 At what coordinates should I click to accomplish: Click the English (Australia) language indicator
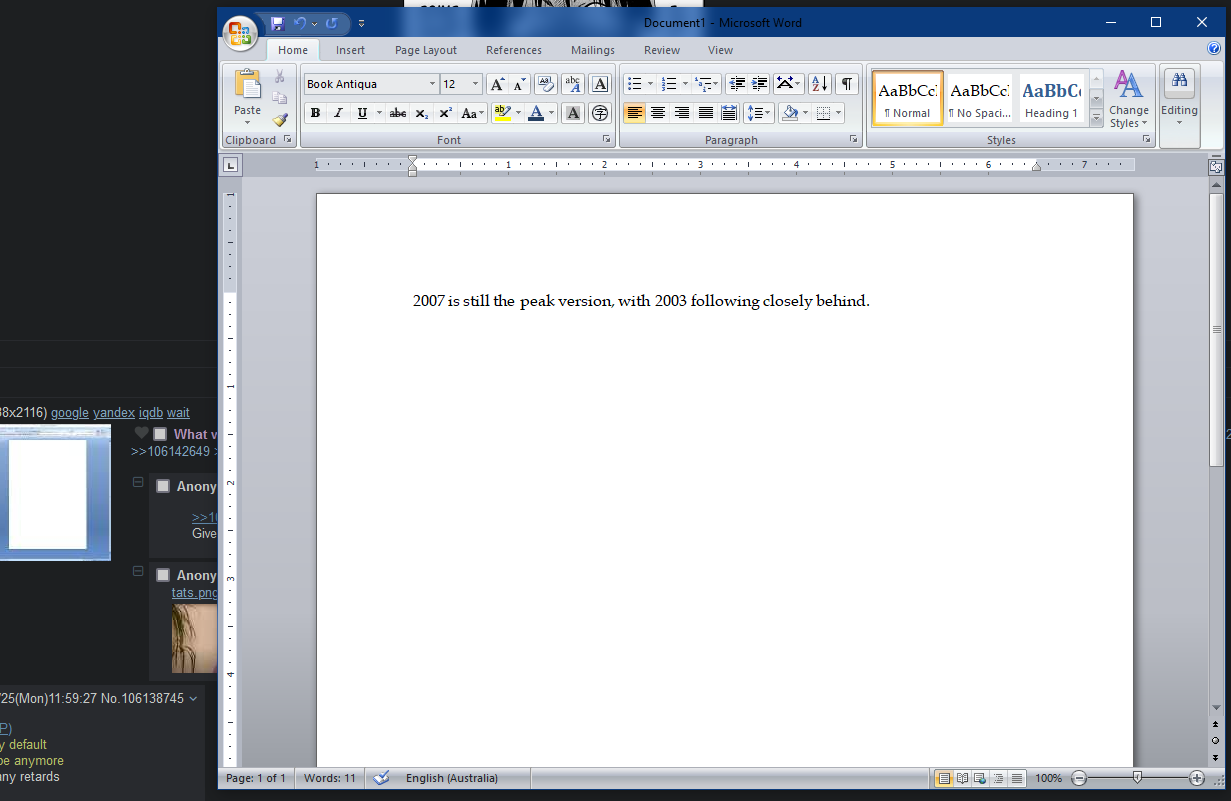click(451, 778)
